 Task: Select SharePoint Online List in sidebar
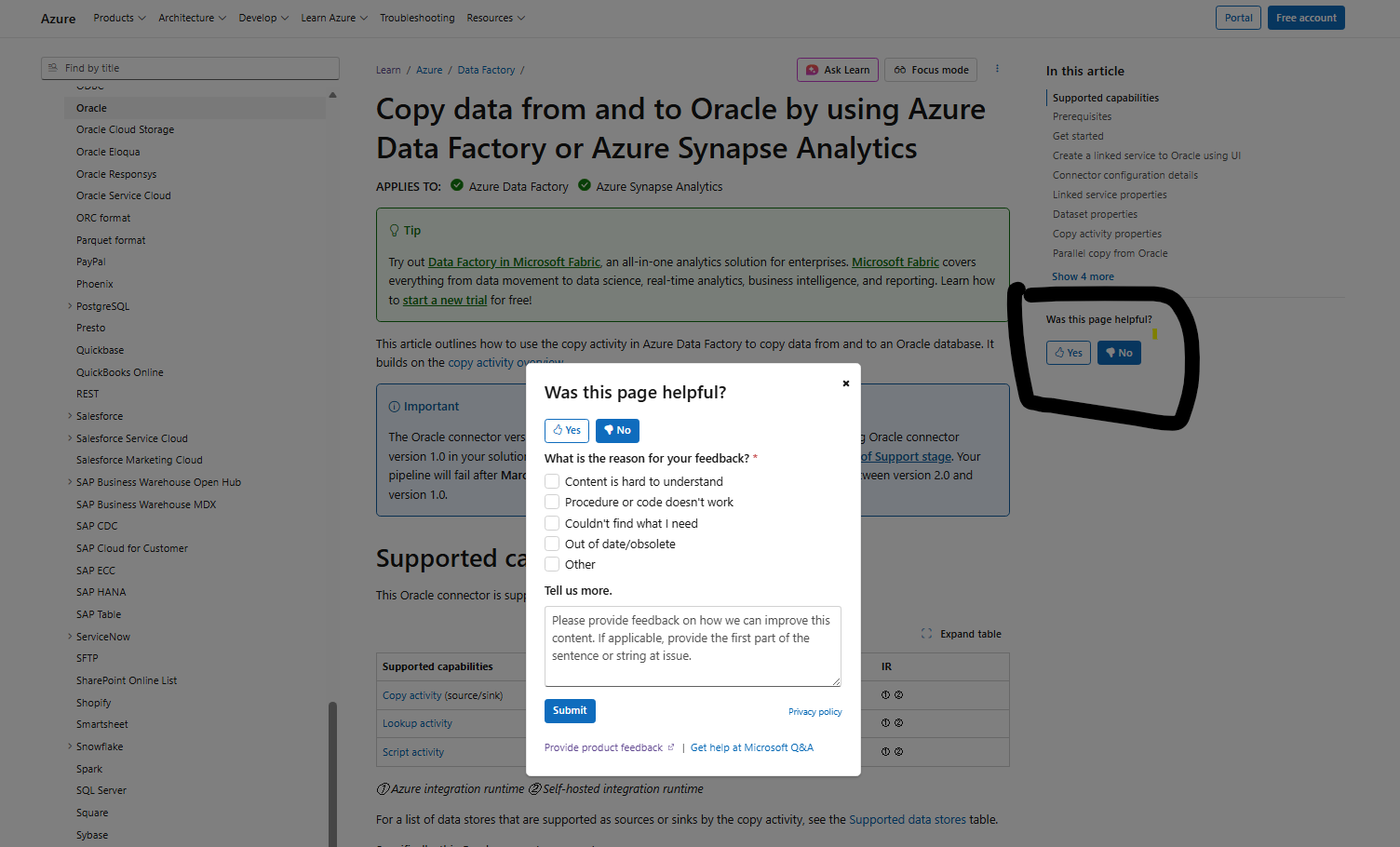127,680
